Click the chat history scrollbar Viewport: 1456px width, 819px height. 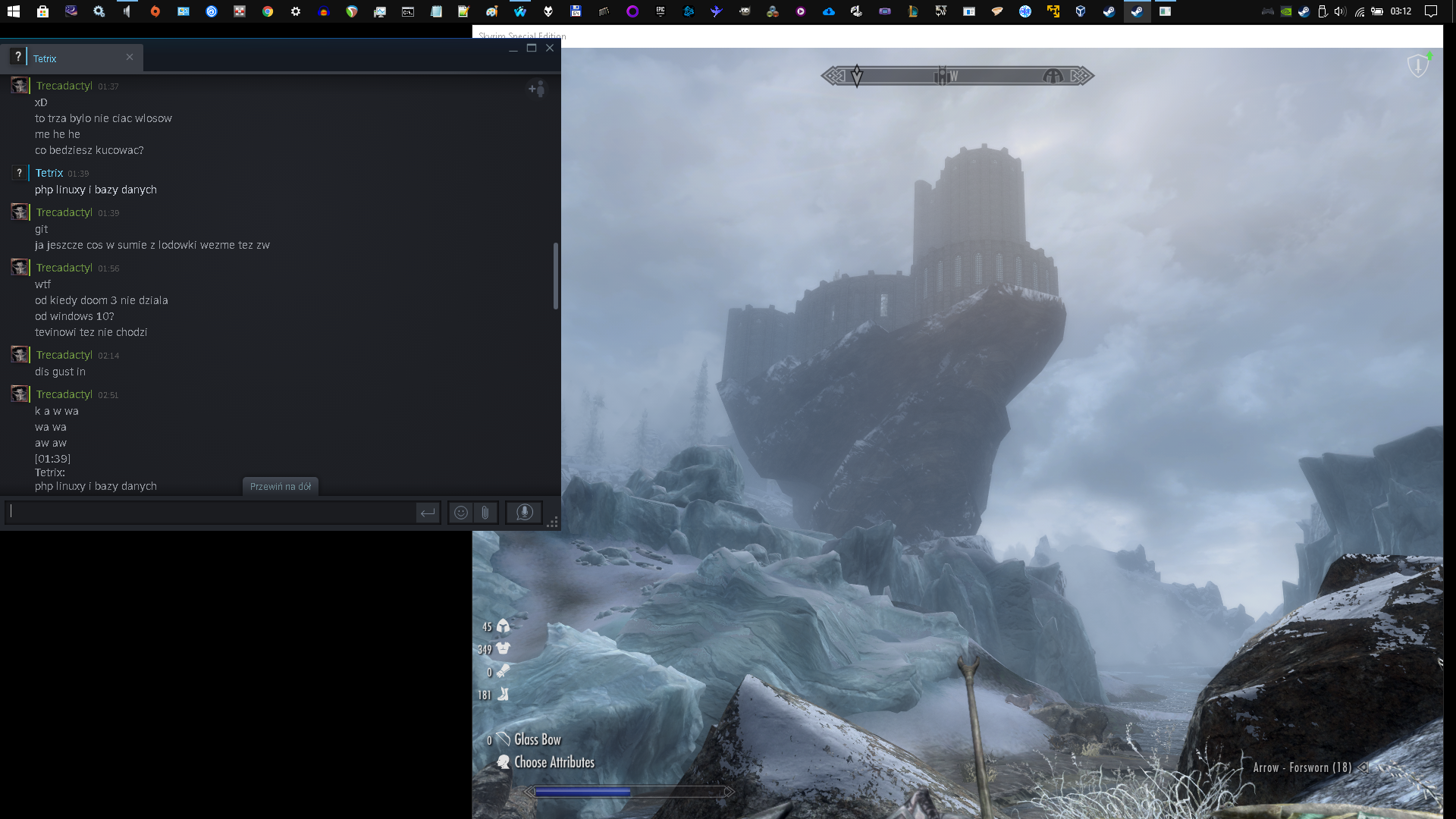pyautogui.click(x=556, y=275)
